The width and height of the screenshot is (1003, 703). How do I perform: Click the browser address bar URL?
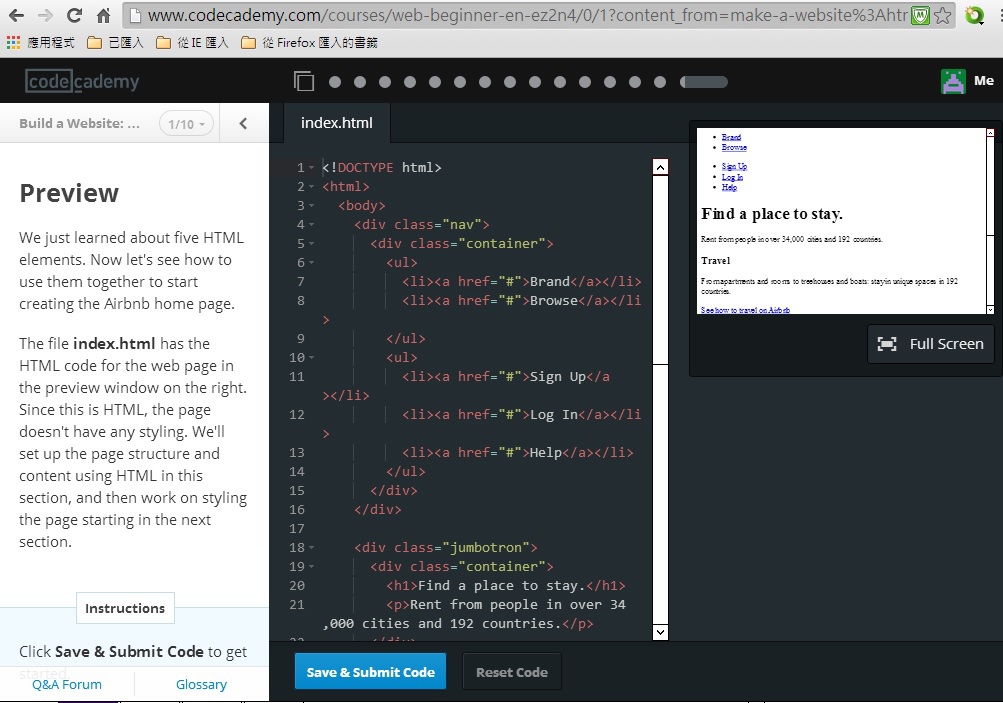tap(526, 15)
